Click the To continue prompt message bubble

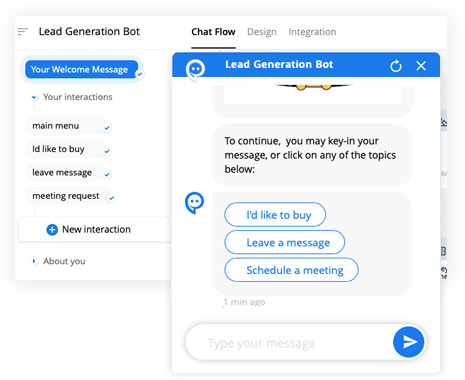tap(312, 155)
